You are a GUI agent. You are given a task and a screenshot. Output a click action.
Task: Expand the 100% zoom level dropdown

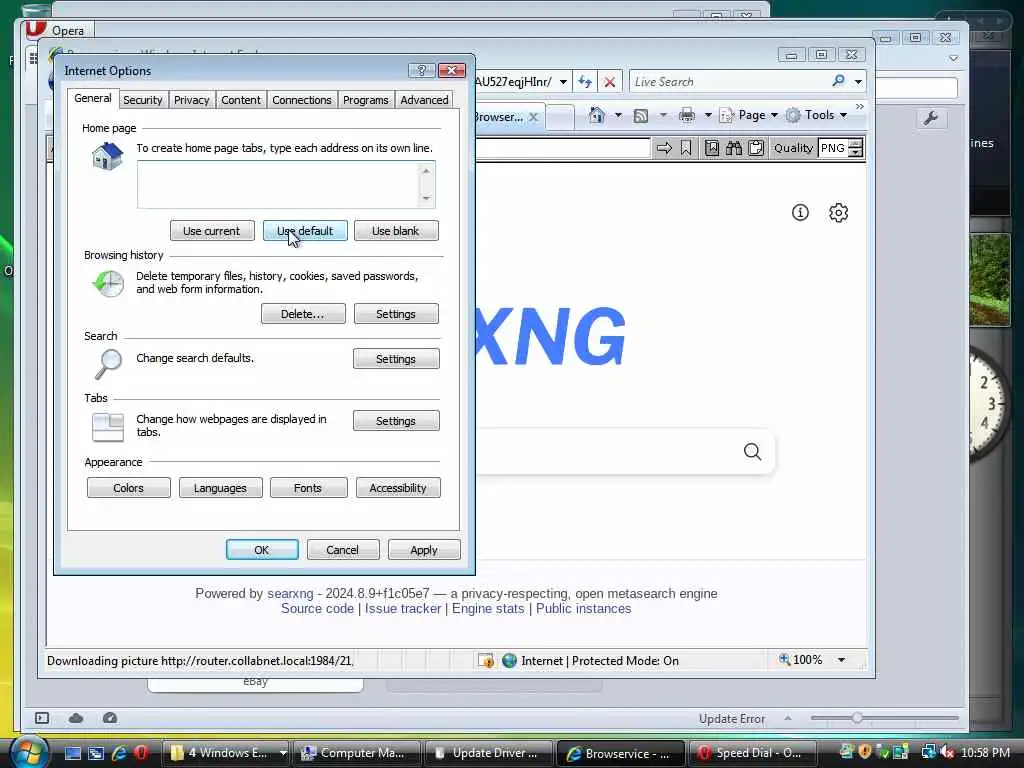click(x=841, y=660)
